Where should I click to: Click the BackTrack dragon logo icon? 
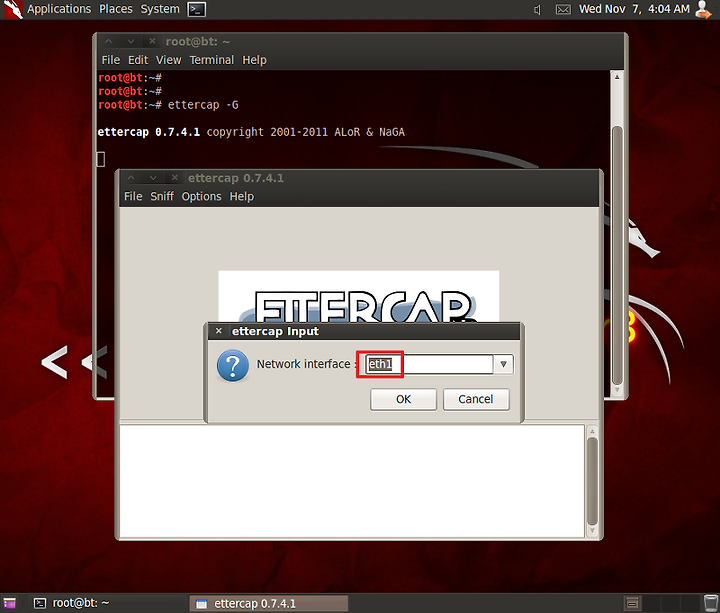point(12,9)
